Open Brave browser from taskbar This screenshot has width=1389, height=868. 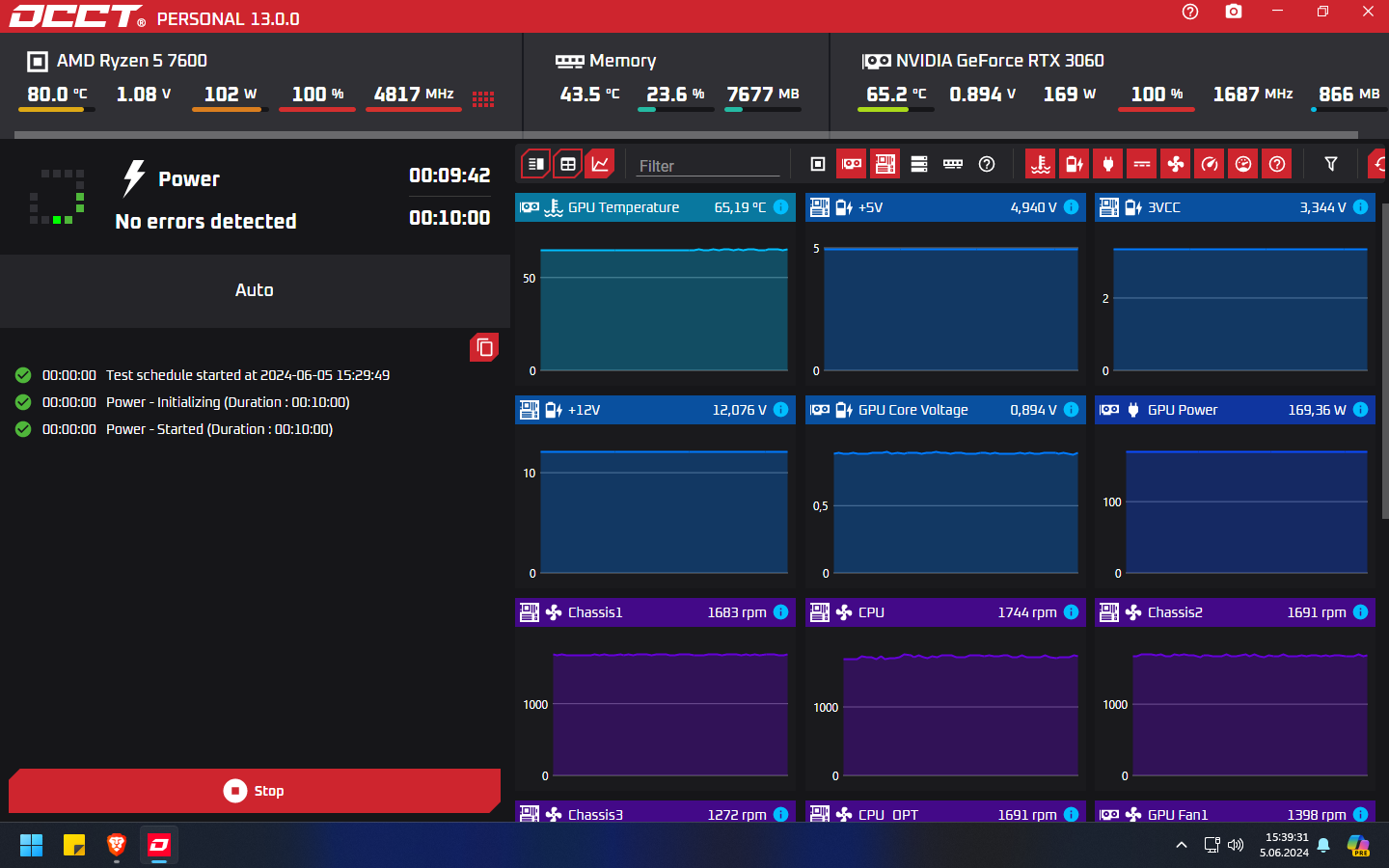(117, 846)
